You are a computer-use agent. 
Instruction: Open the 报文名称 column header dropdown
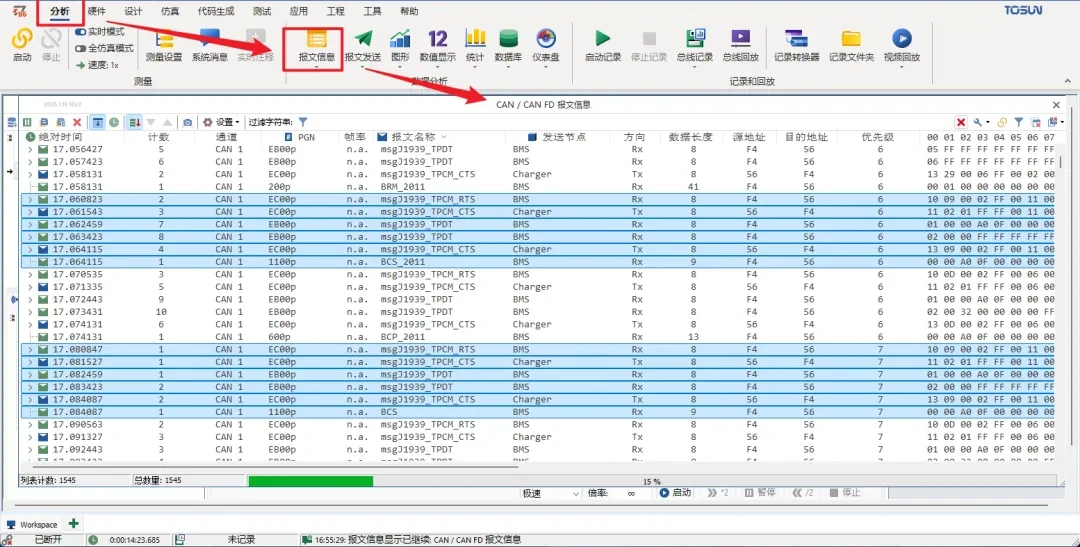point(444,137)
